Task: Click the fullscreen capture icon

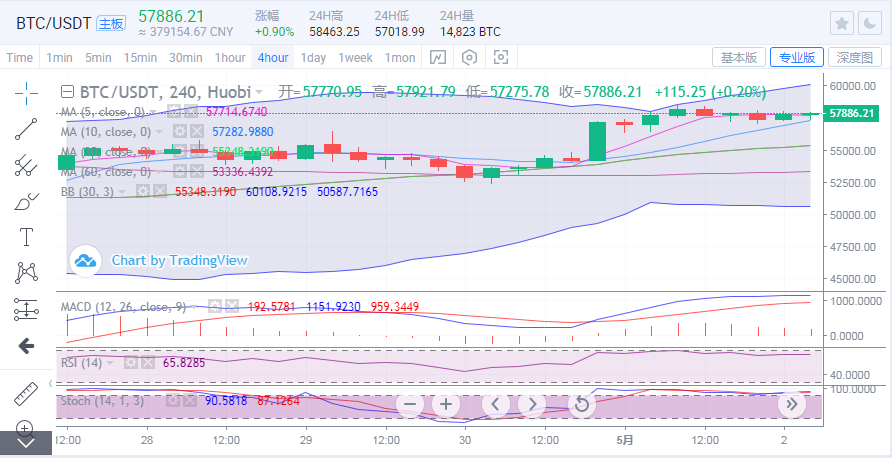Action: coord(501,57)
